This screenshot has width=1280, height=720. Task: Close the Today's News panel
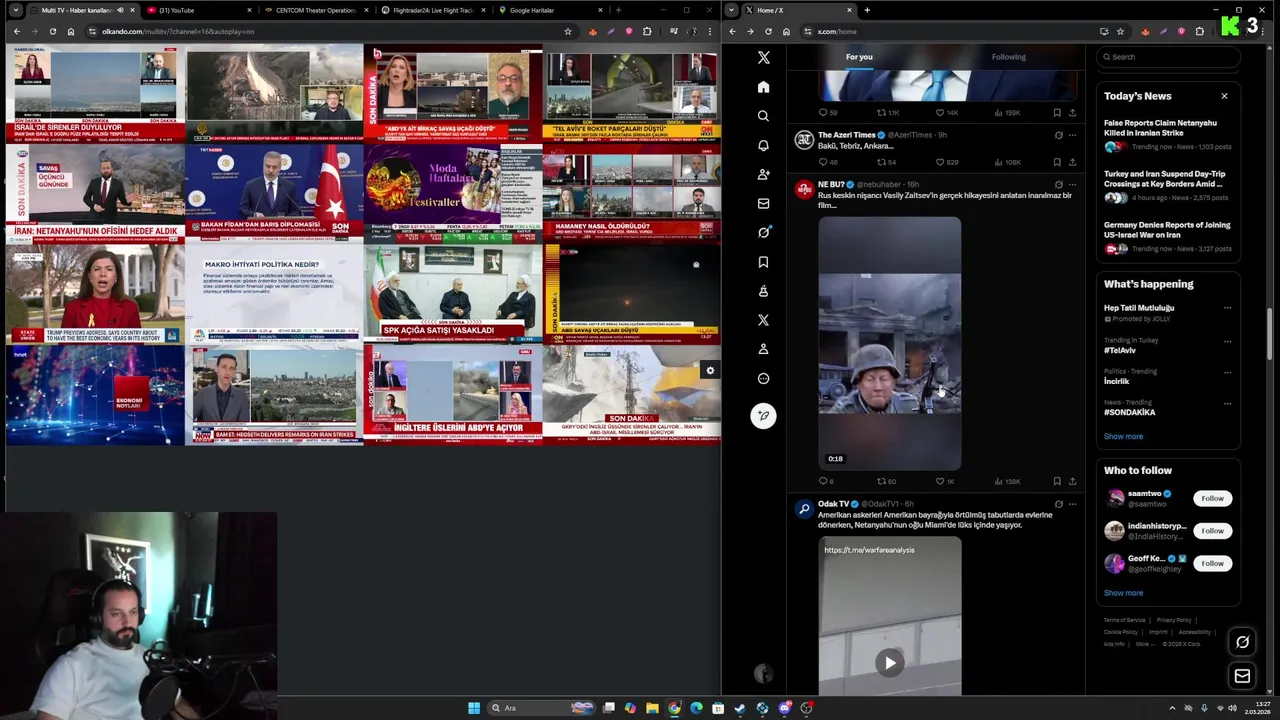point(1224,96)
